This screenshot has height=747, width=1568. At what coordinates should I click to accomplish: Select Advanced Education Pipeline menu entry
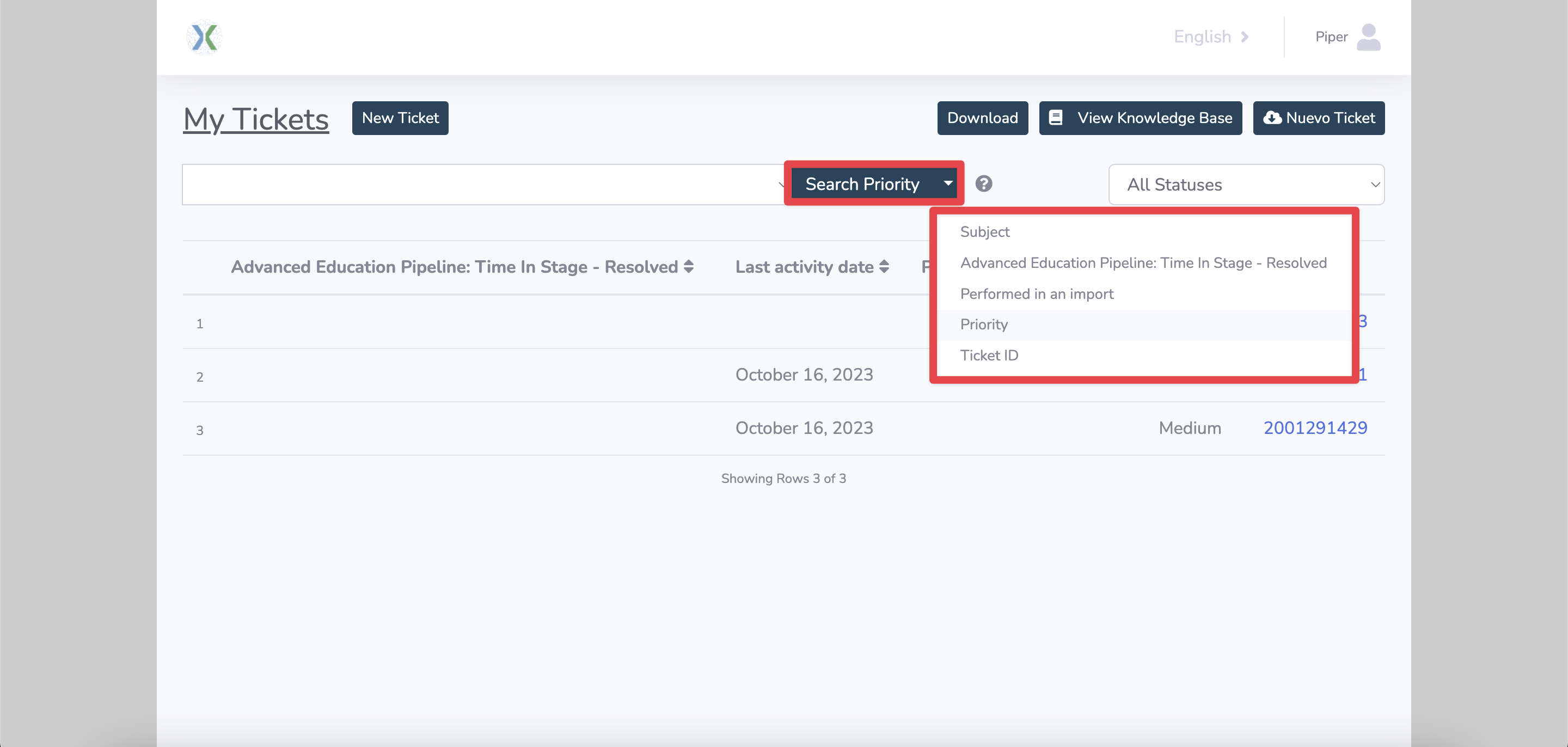click(x=1143, y=263)
